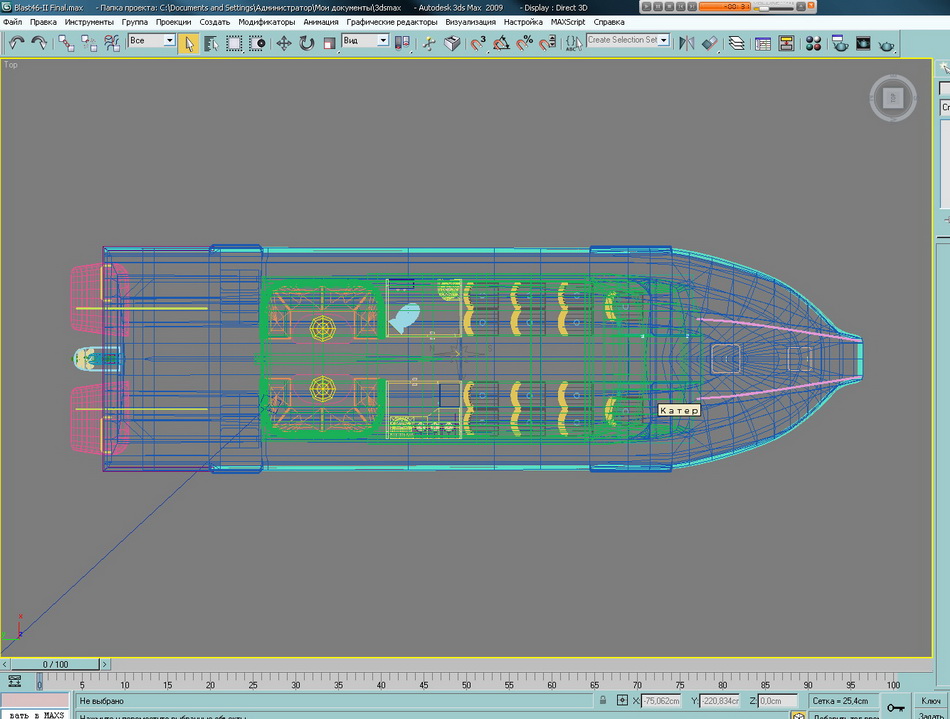Open the selection filter dropdown "Все"
The width and height of the screenshot is (950, 719).
pyautogui.click(x=152, y=41)
